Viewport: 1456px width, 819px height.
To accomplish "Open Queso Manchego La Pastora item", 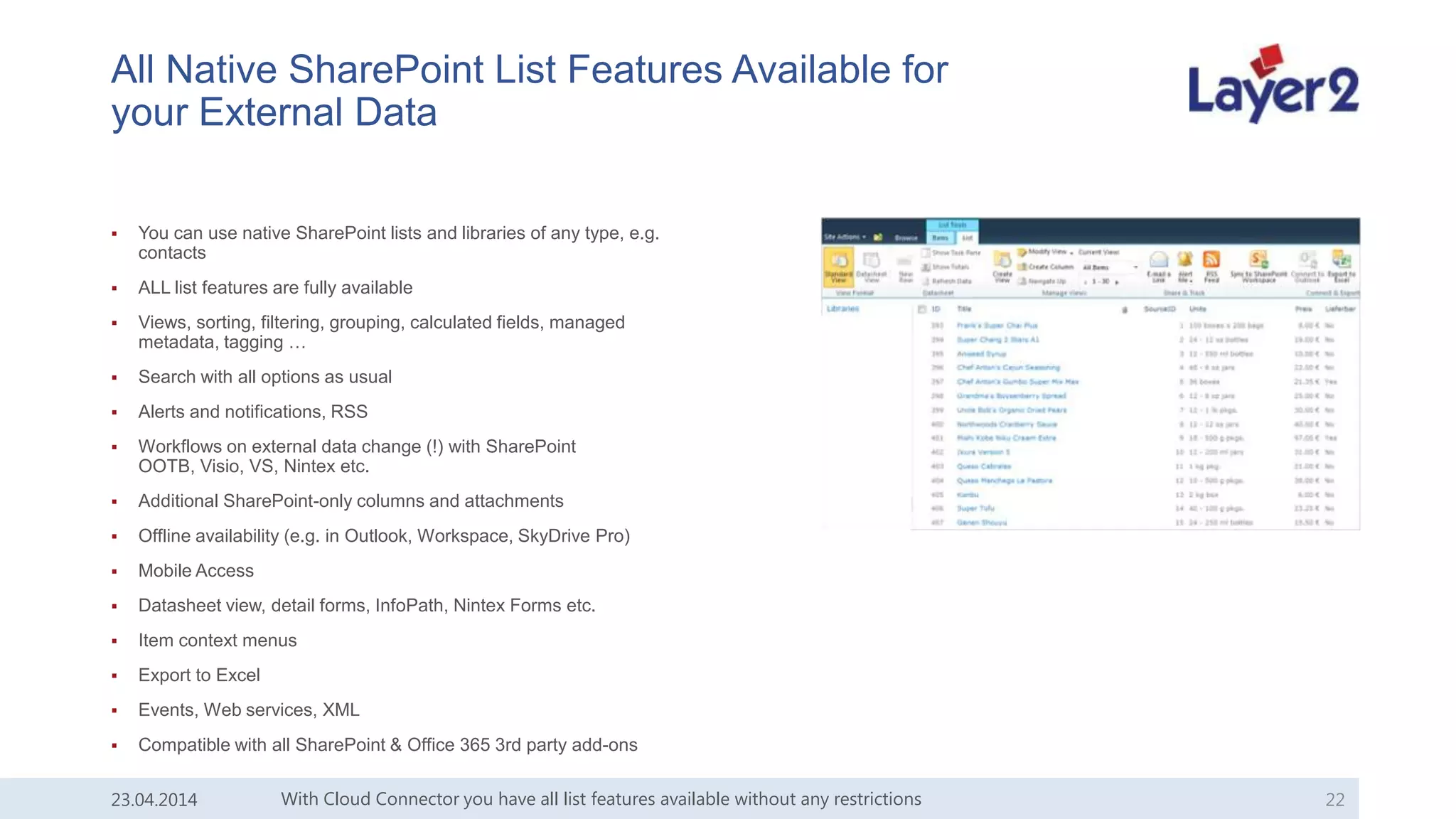I will [1004, 481].
